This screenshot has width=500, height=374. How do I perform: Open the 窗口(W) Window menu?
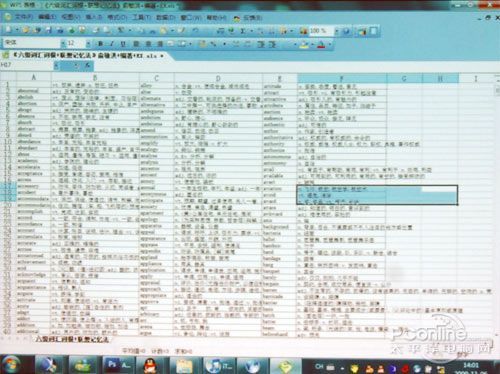191,17
